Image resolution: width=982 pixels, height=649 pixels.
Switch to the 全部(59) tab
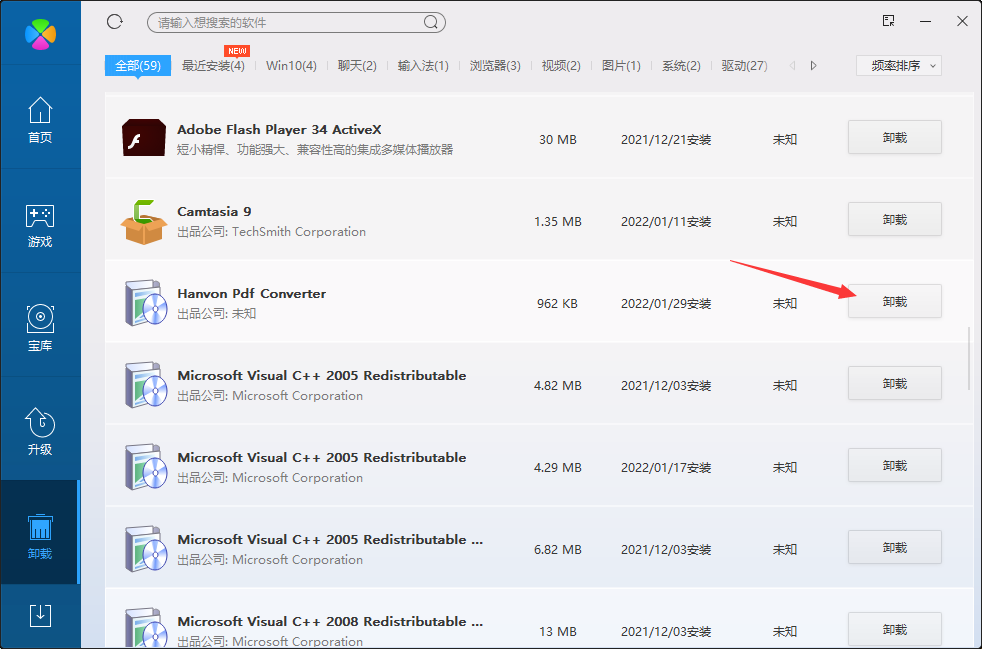click(138, 66)
